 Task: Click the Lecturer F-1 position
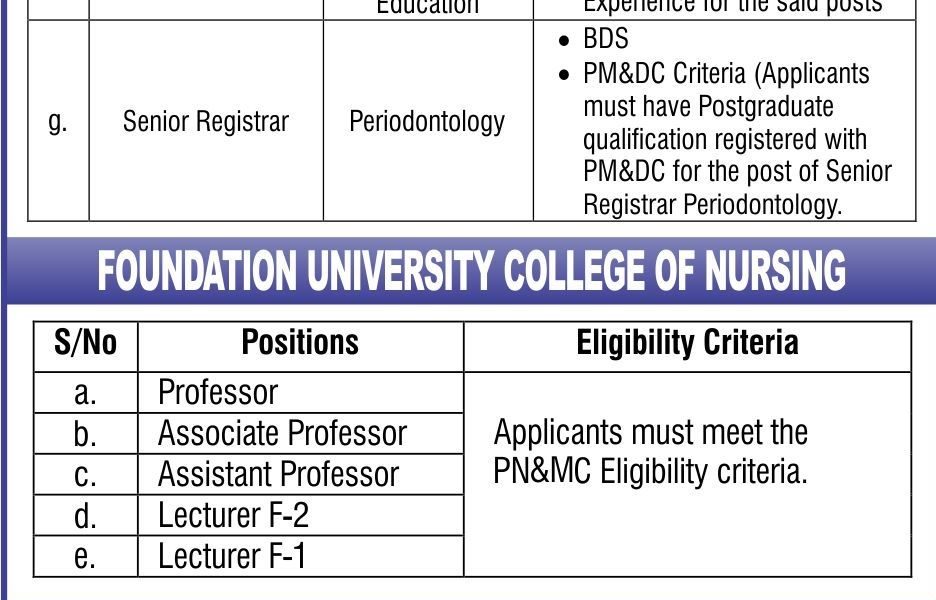tap(232, 556)
